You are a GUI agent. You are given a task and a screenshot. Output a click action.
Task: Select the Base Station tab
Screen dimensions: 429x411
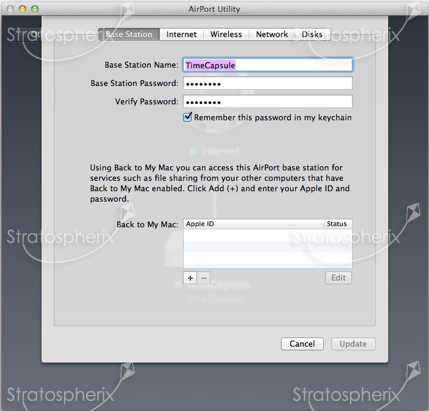tap(129, 34)
